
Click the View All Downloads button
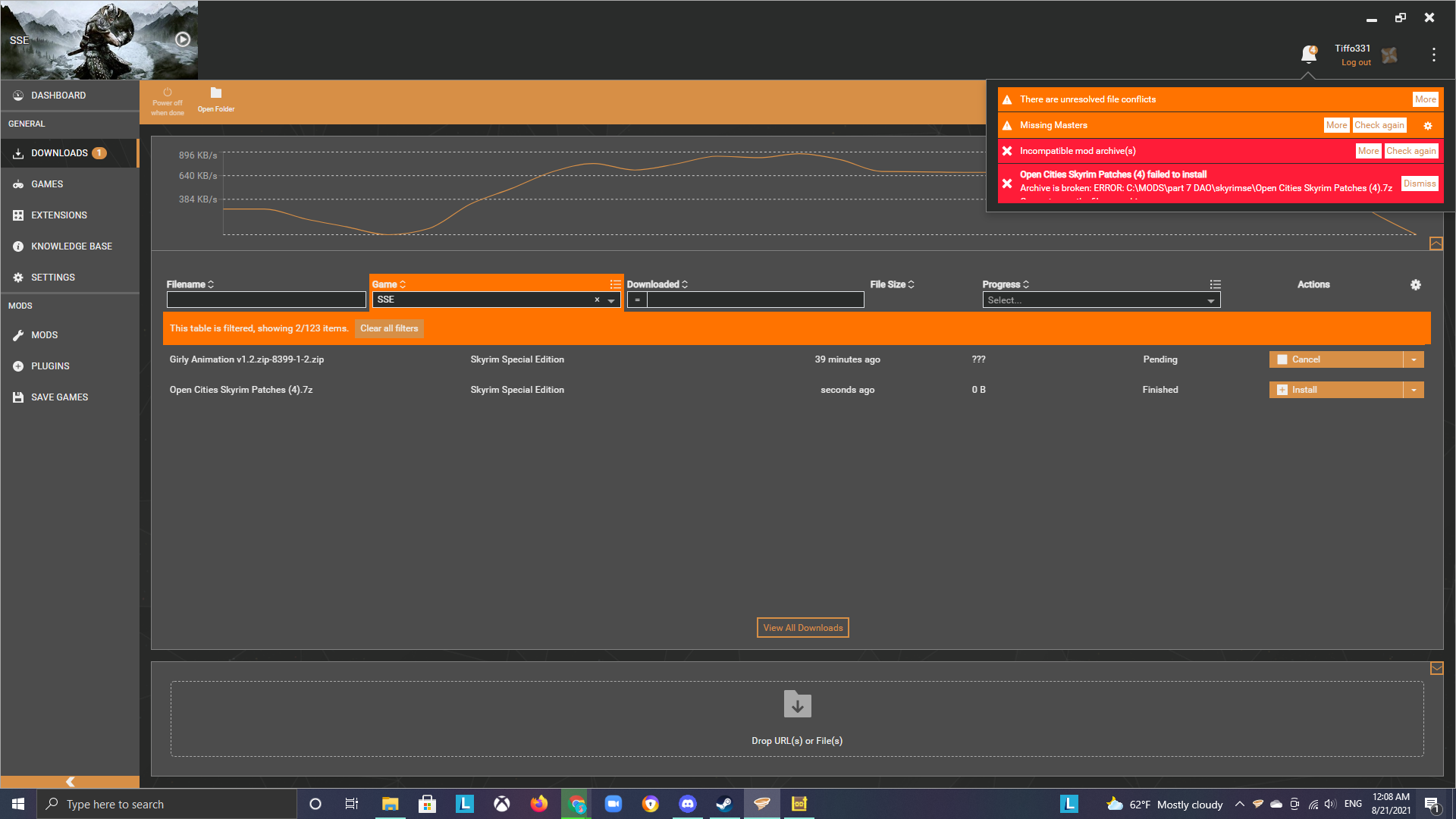click(x=802, y=628)
